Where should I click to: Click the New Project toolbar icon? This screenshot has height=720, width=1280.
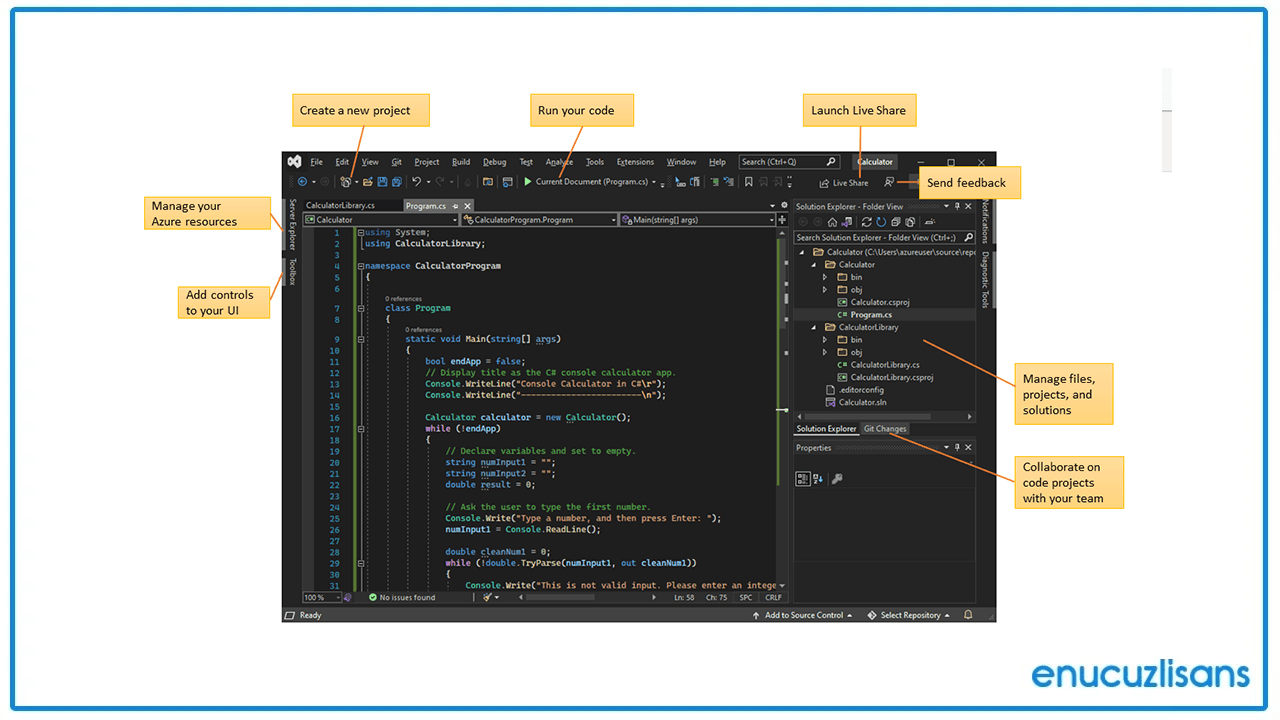click(343, 181)
